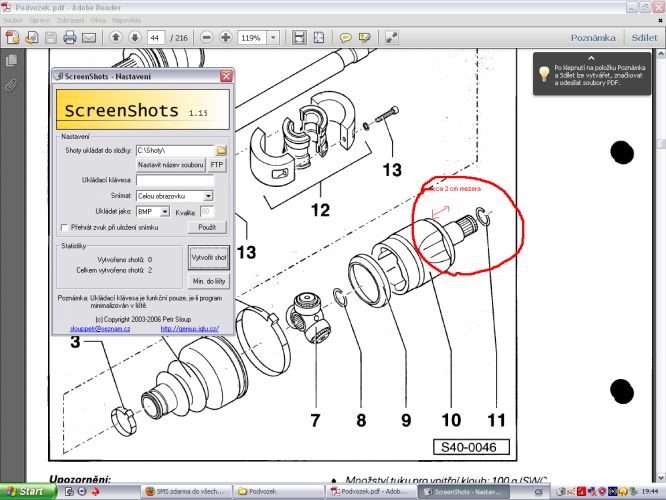Click the document vertical scrollbar thumb
Image resolution: width=666 pixels, height=500 pixels.
pos(661,144)
